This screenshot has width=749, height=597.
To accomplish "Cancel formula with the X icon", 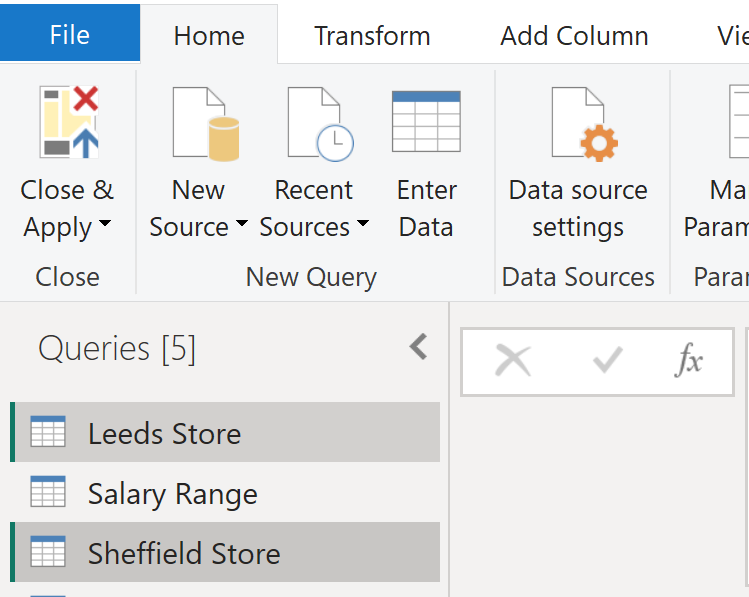I will coord(513,361).
